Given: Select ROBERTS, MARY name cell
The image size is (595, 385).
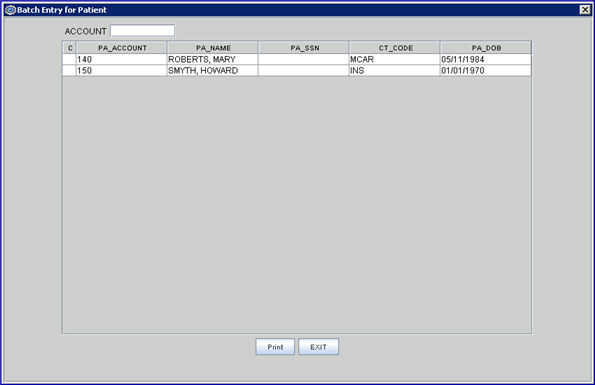Looking at the screenshot, I should (x=213, y=59).
